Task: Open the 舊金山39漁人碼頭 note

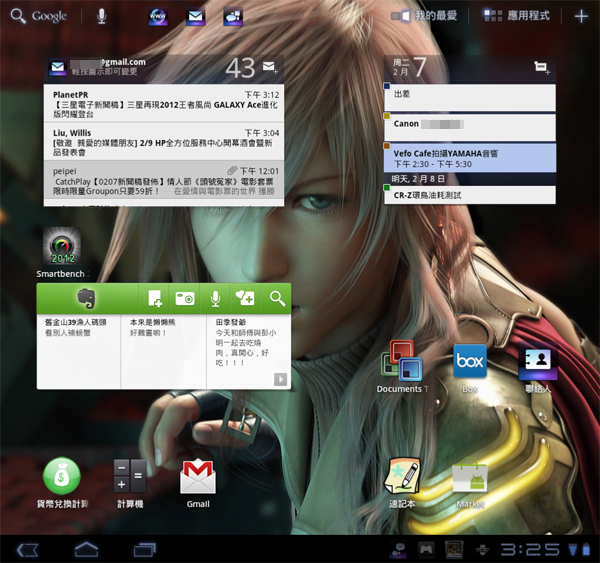Action: click(78, 351)
